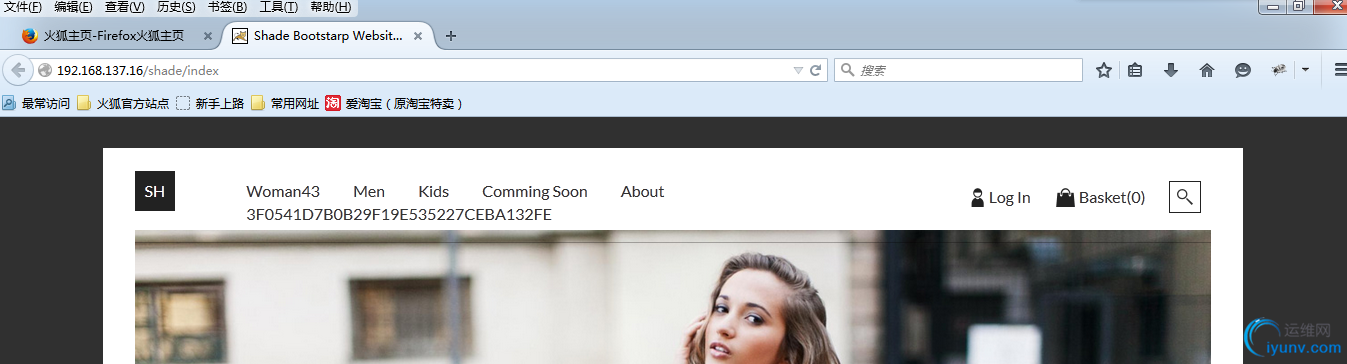This screenshot has height=364, width=1347.
Task: Go to the Firefox home page icon
Action: [1207, 70]
